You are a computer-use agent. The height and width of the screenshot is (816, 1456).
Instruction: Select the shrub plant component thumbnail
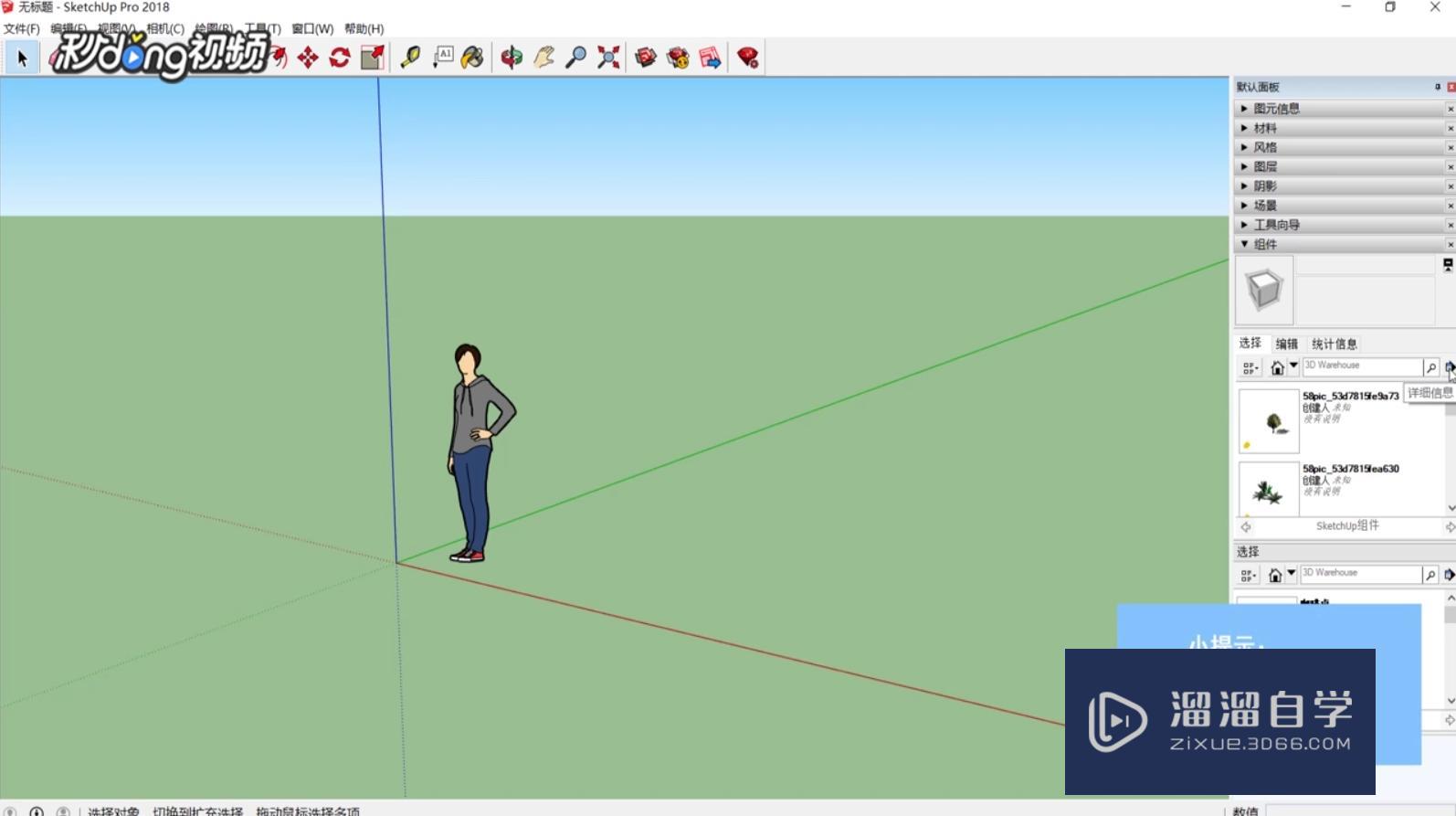point(1269,489)
